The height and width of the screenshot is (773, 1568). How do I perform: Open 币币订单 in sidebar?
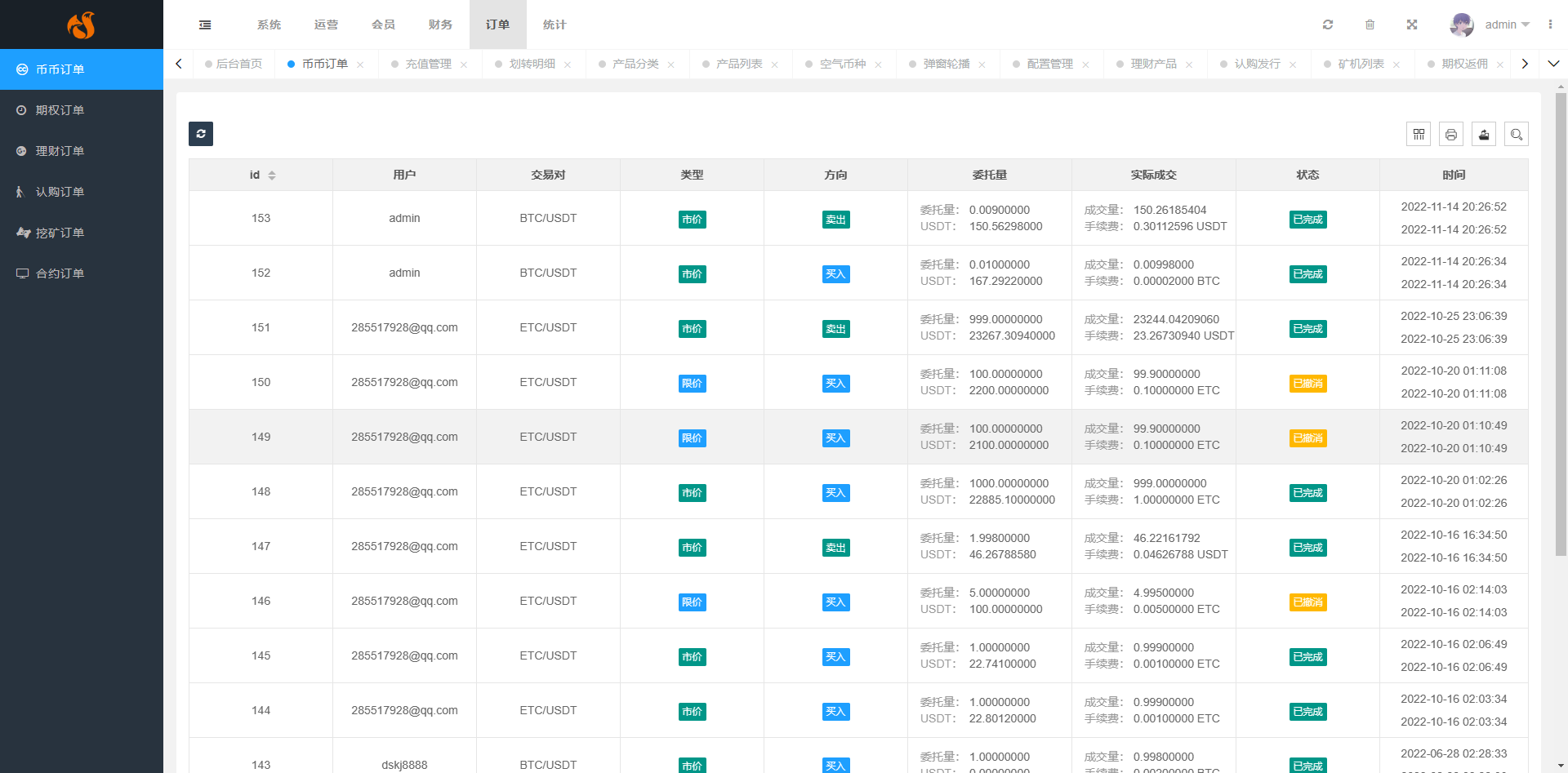[x=82, y=69]
